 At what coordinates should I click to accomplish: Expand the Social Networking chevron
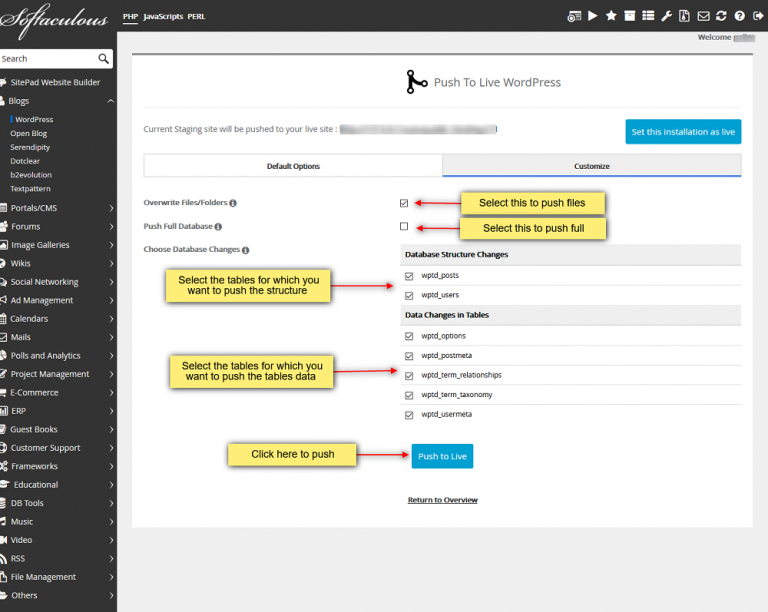coord(111,282)
